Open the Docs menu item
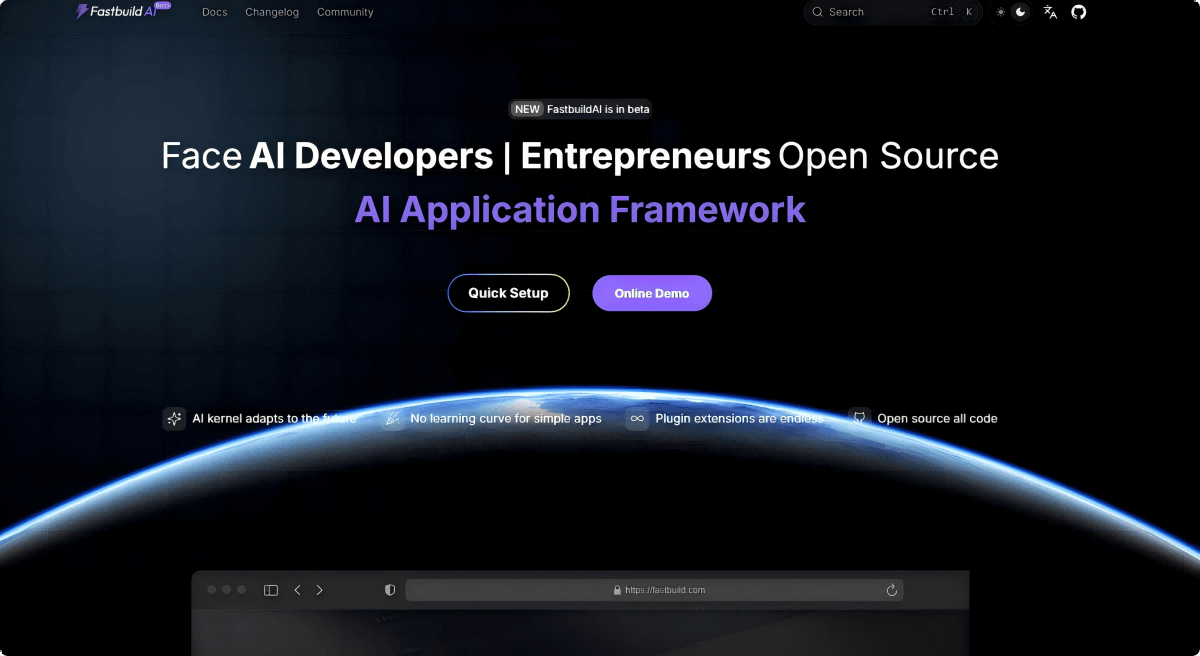Viewport: 1200px width, 656px height. click(x=214, y=12)
